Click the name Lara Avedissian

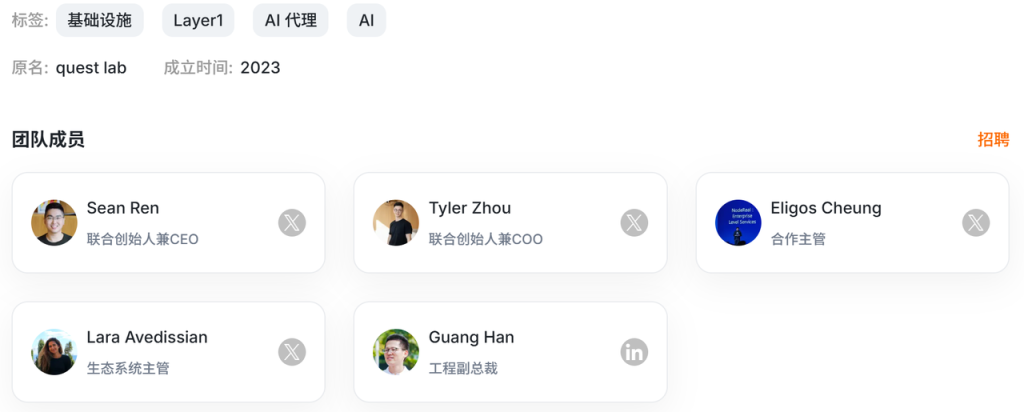(x=147, y=337)
